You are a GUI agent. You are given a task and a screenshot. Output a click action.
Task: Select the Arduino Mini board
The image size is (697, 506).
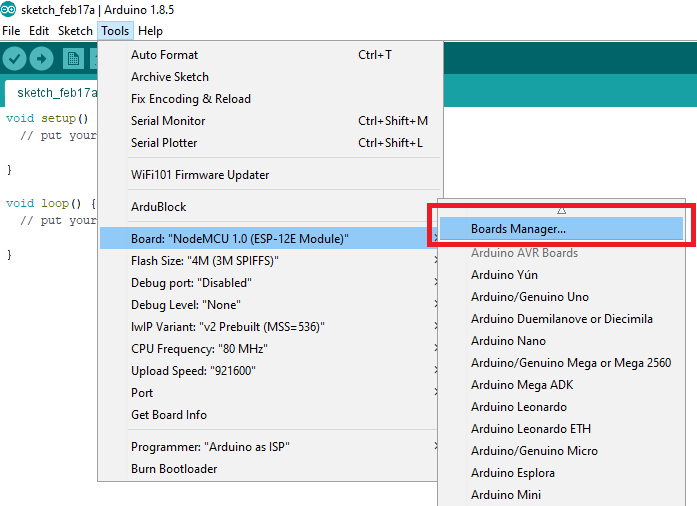pyautogui.click(x=561, y=495)
